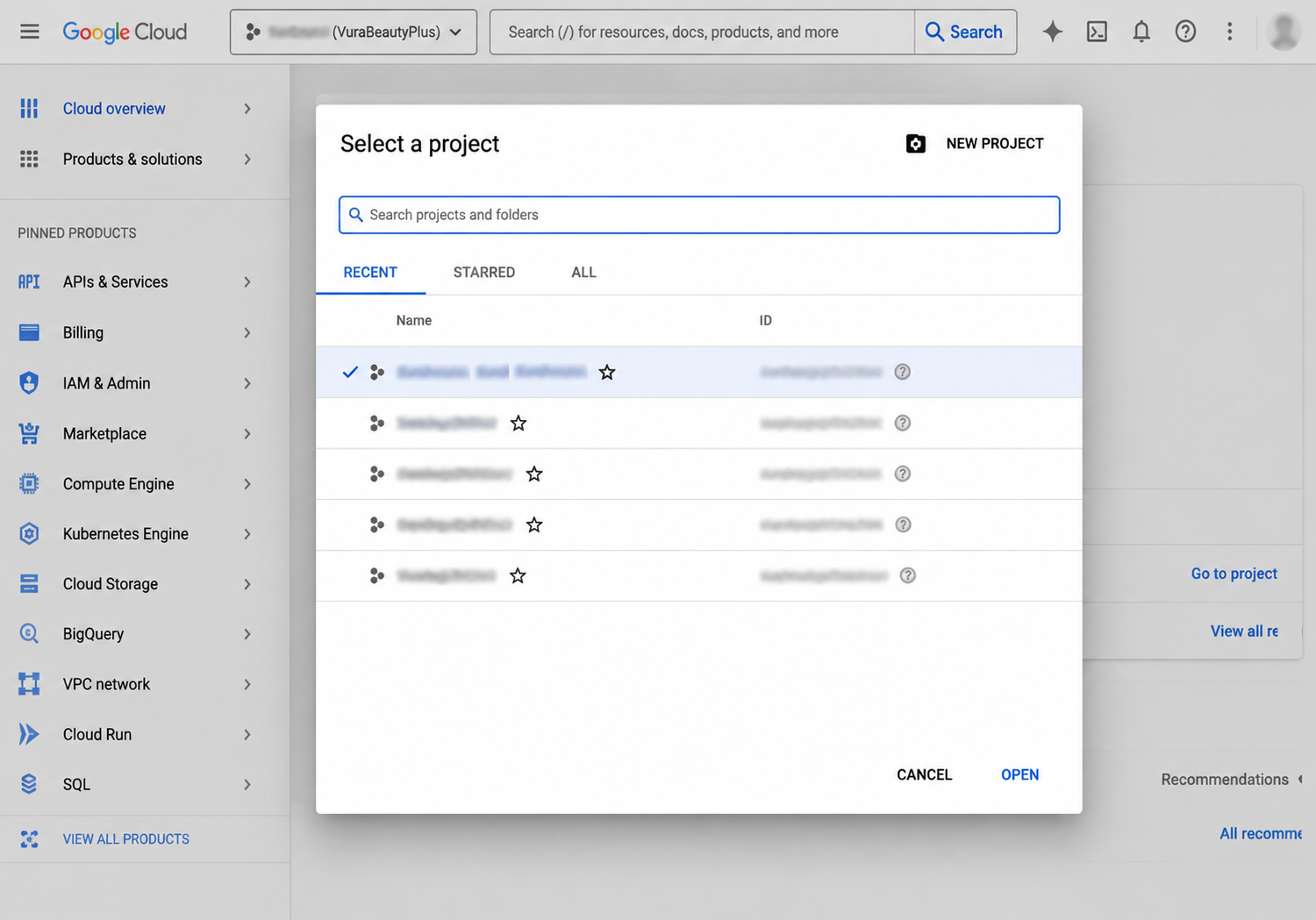
Task: Click help icon beside fifth project ID
Action: (x=908, y=575)
